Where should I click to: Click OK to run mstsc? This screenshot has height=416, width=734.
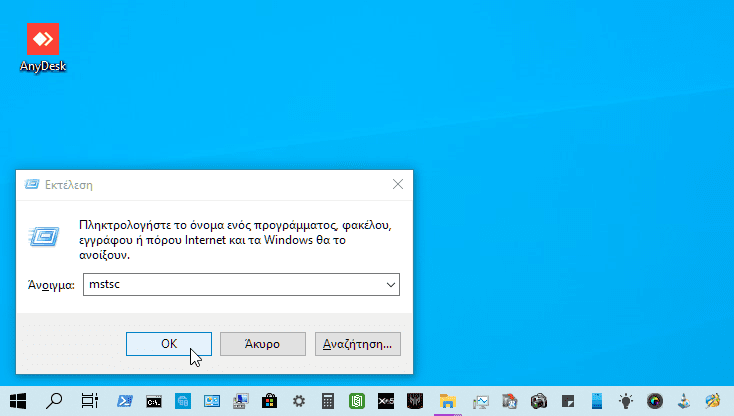169,344
